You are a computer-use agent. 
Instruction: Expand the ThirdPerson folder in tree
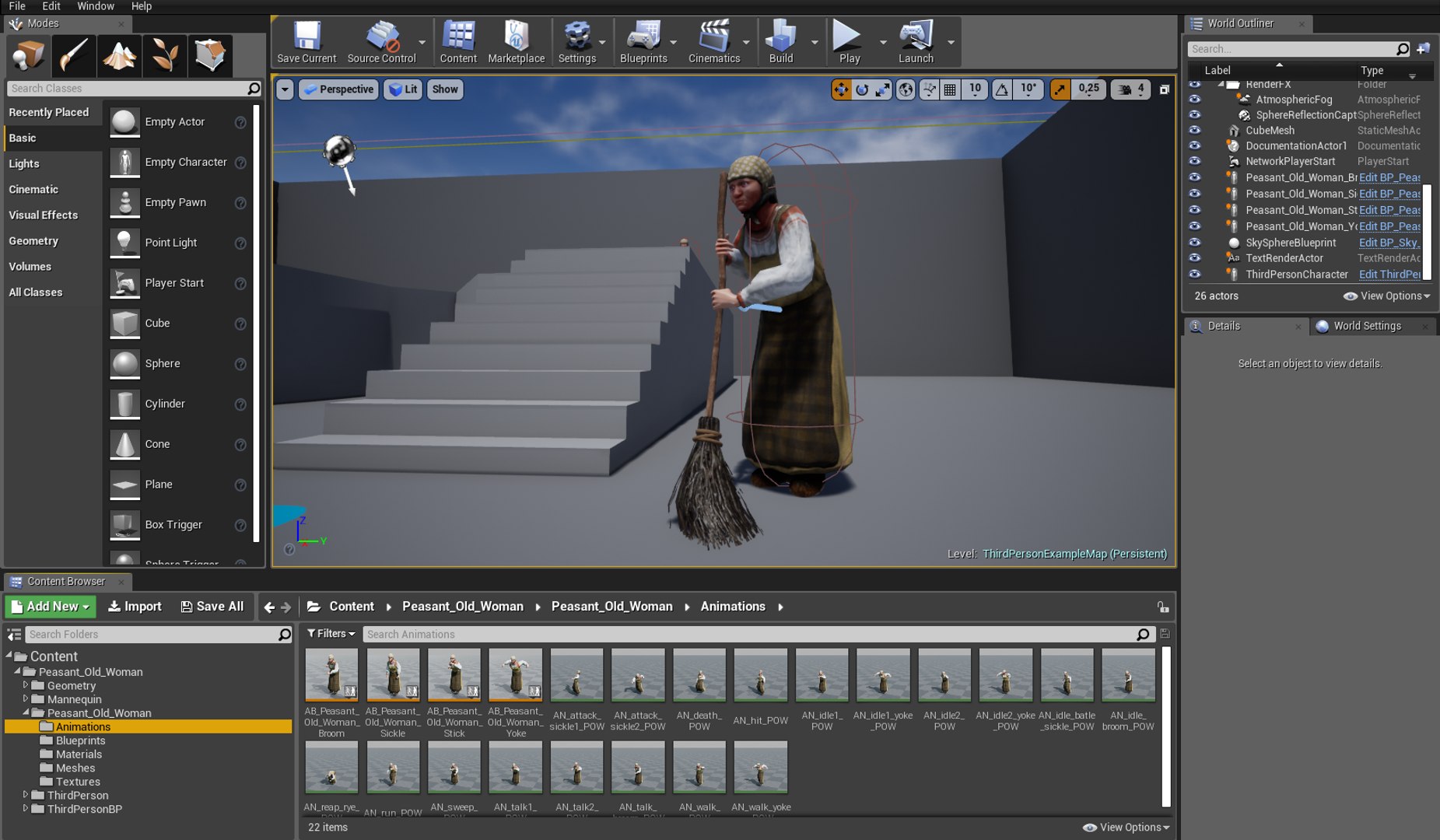click(x=26, y=795)
